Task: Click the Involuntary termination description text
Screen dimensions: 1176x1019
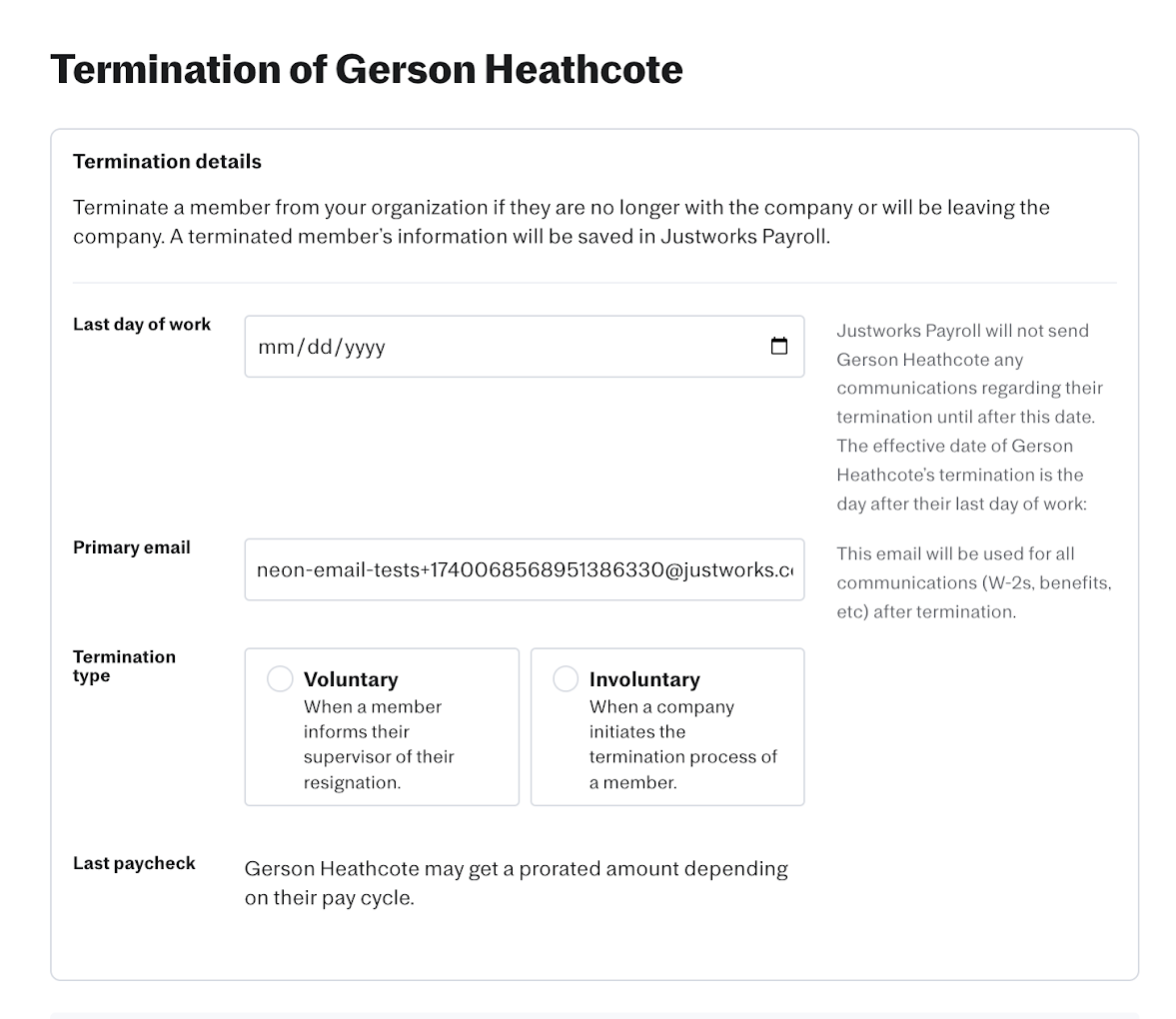Action: [682, 744]
